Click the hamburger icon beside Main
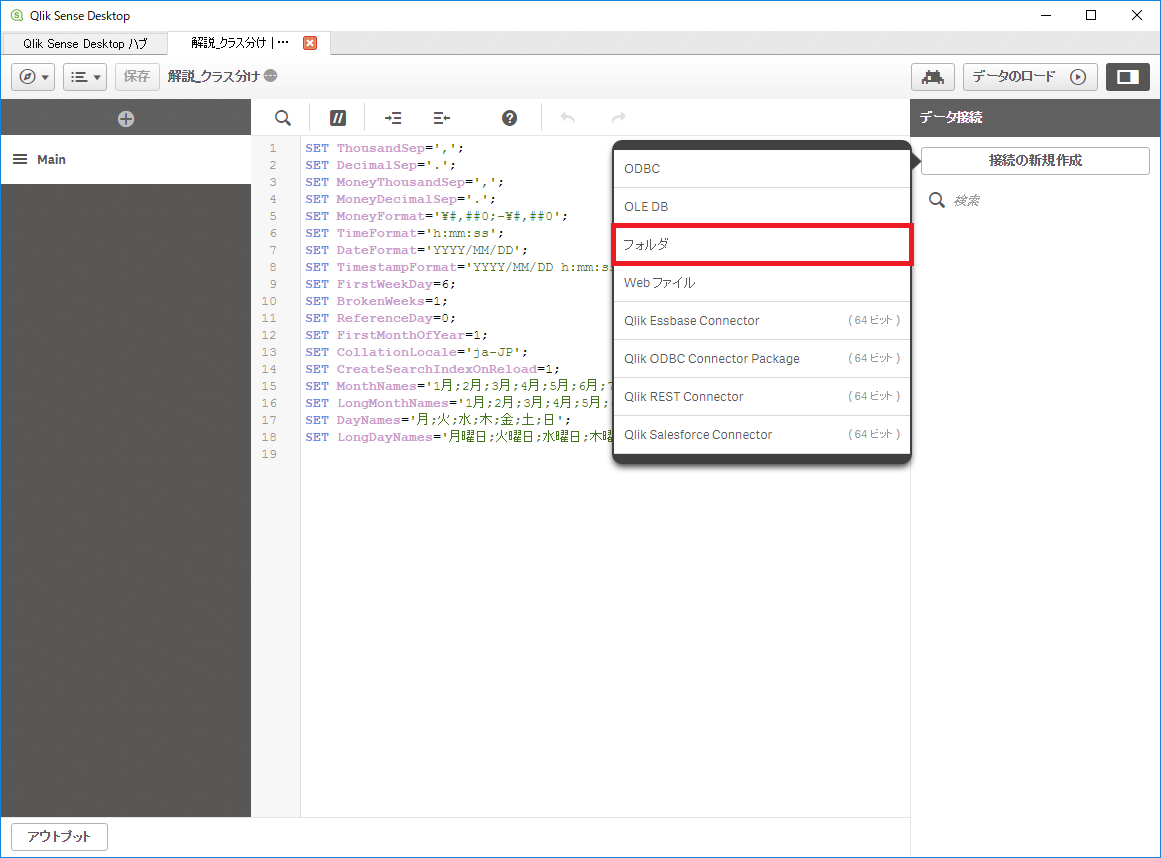This screenshot has height=858, width=1161. click(x=20, y=159)
